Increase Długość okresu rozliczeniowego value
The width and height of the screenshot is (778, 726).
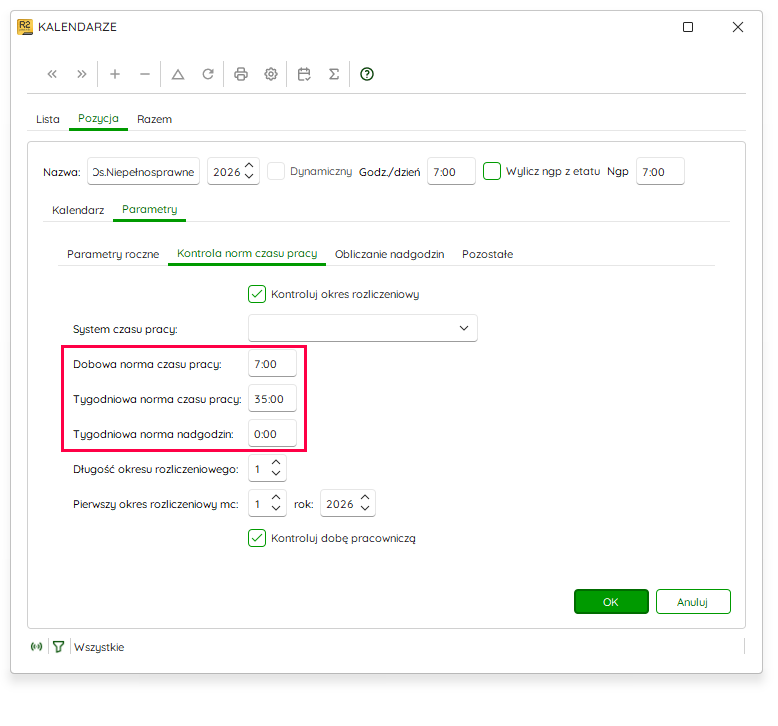click(x=276, y=462)
